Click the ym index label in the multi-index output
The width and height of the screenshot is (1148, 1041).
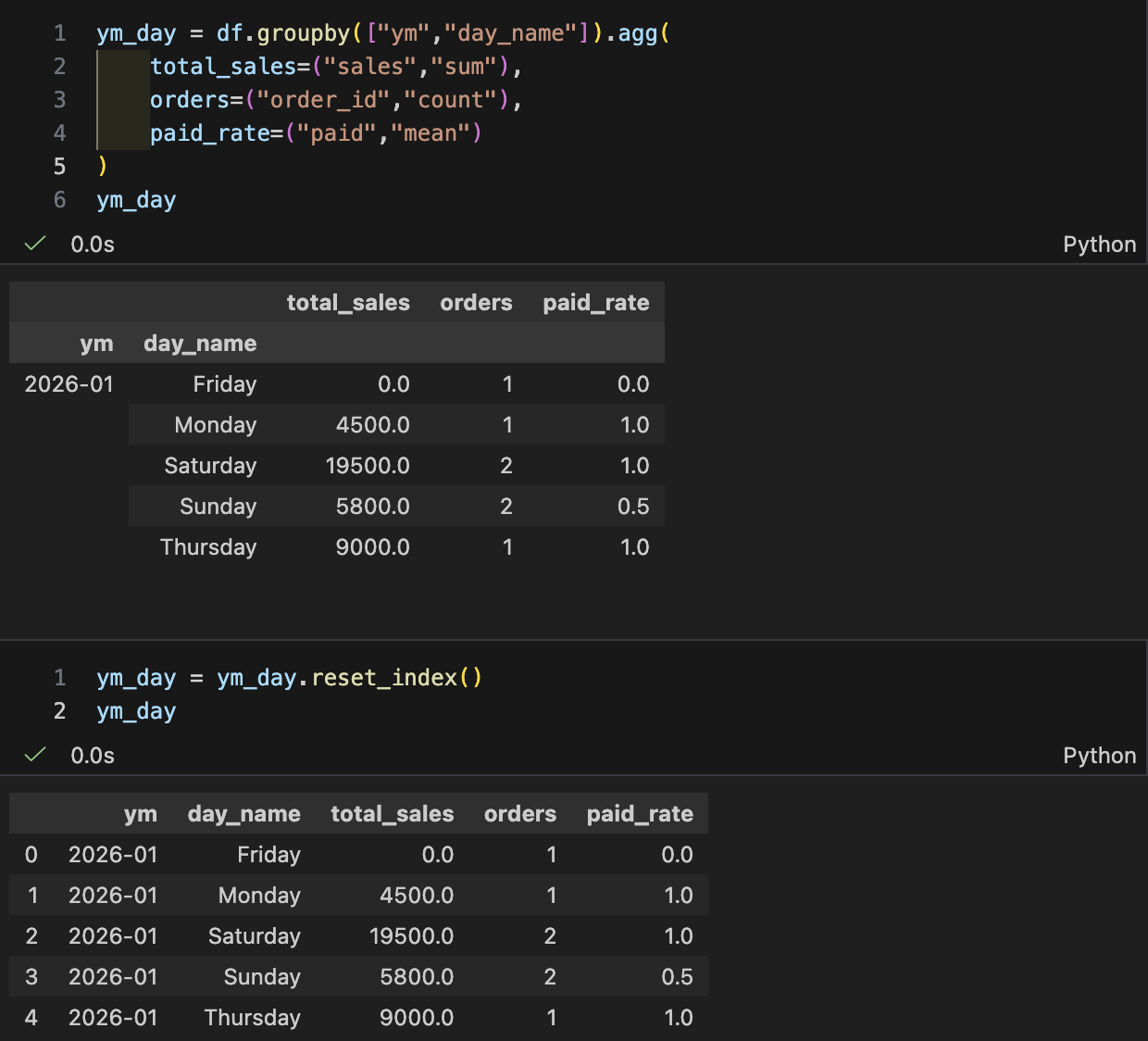point(96,344)
